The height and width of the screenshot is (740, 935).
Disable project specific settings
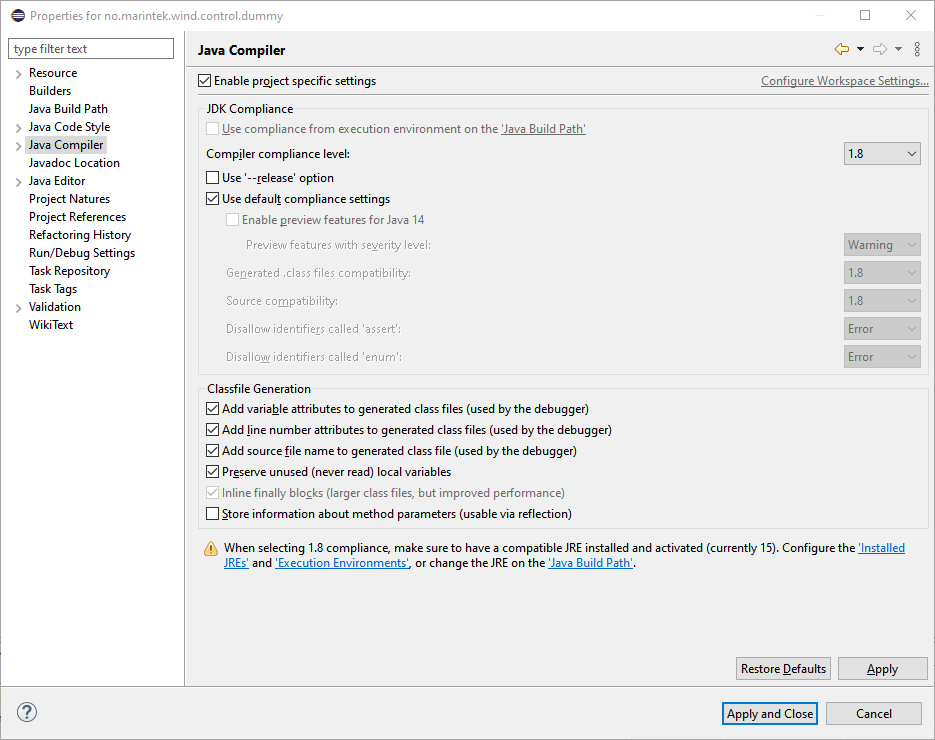(204, 80)
